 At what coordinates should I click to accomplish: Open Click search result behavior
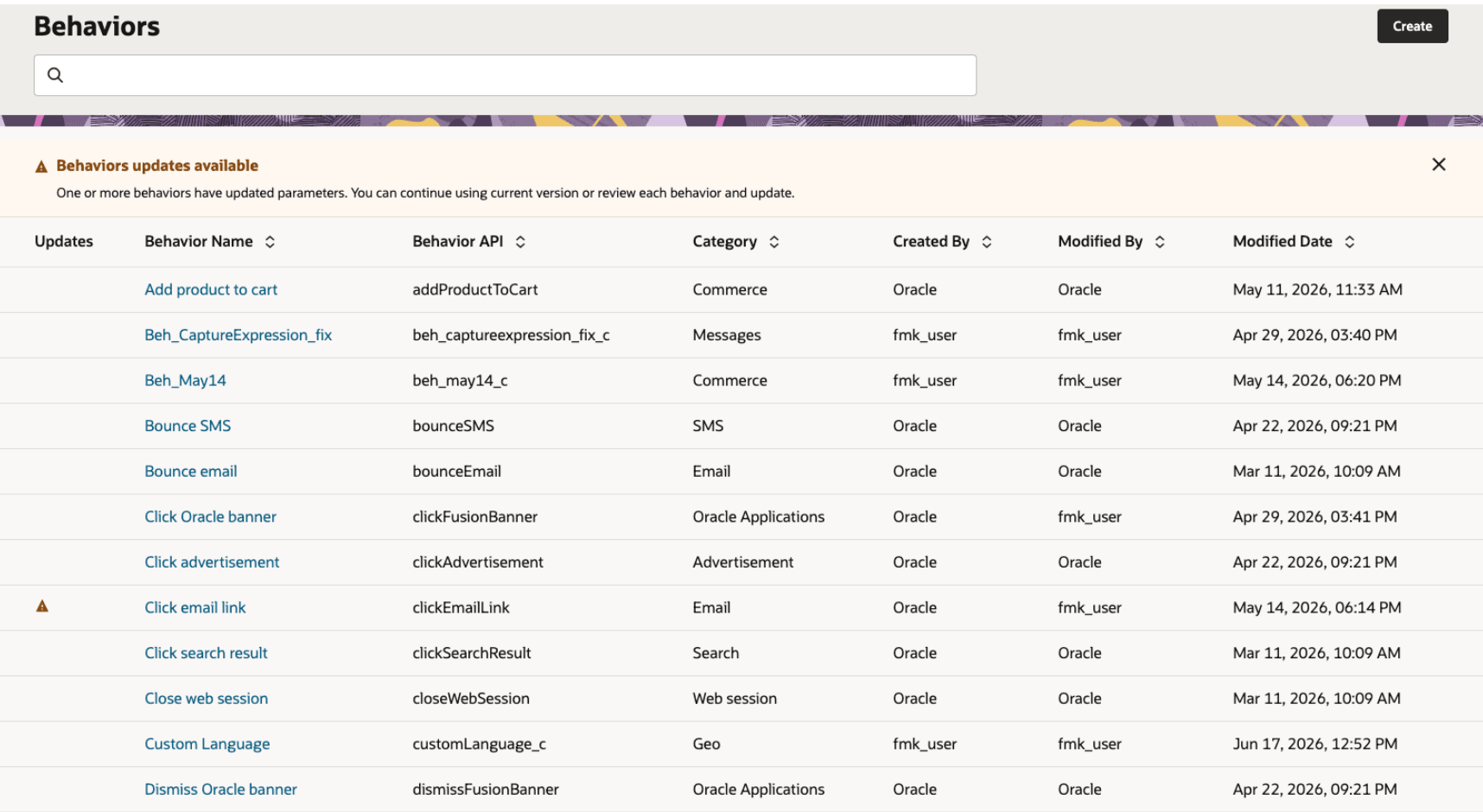(x=206, y=653)
